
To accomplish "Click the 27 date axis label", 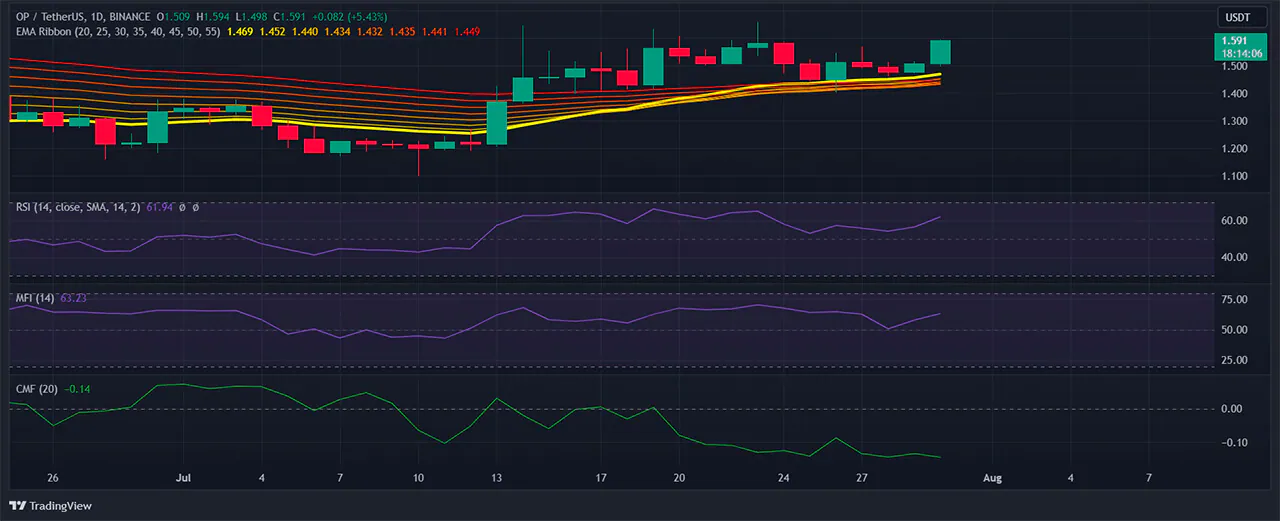I will click(862, 478).
